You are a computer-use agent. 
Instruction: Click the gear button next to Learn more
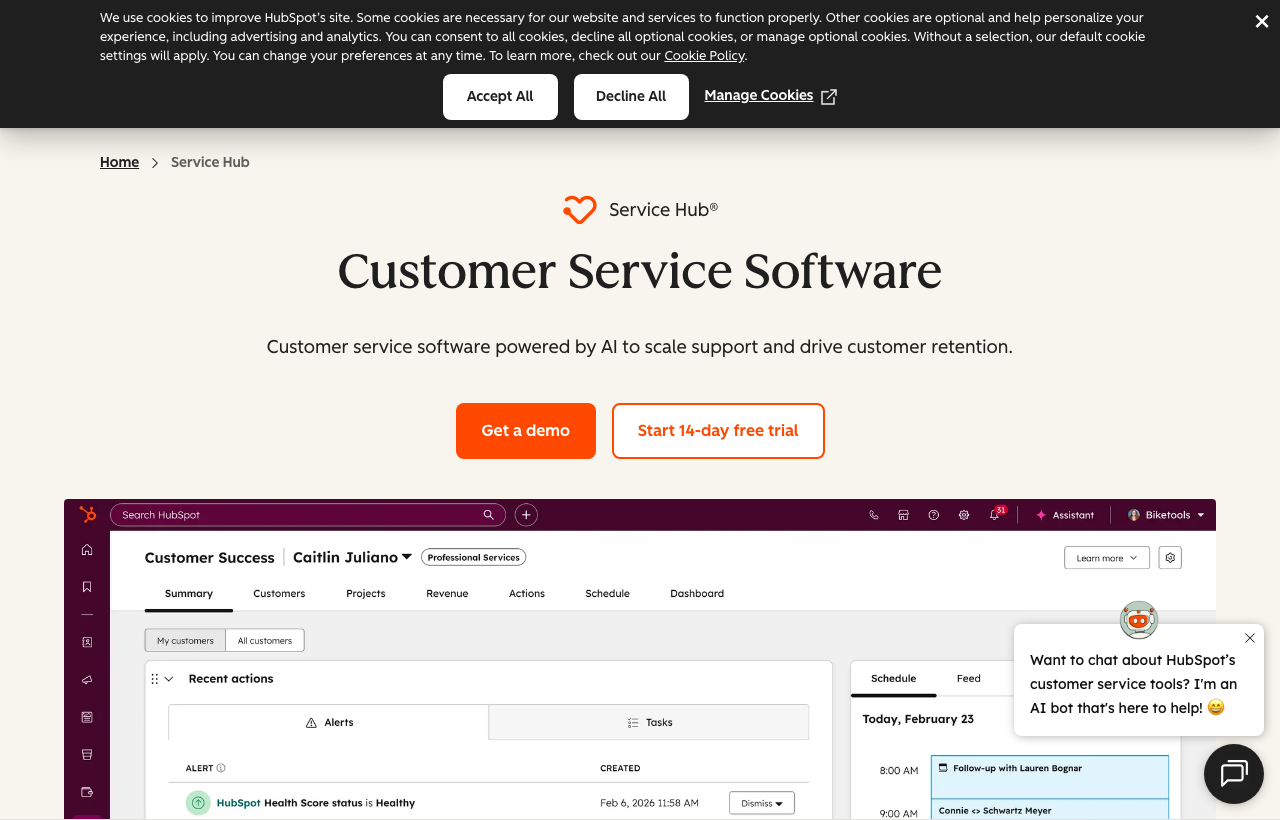pyautogui.click(x=1170, y=558)
